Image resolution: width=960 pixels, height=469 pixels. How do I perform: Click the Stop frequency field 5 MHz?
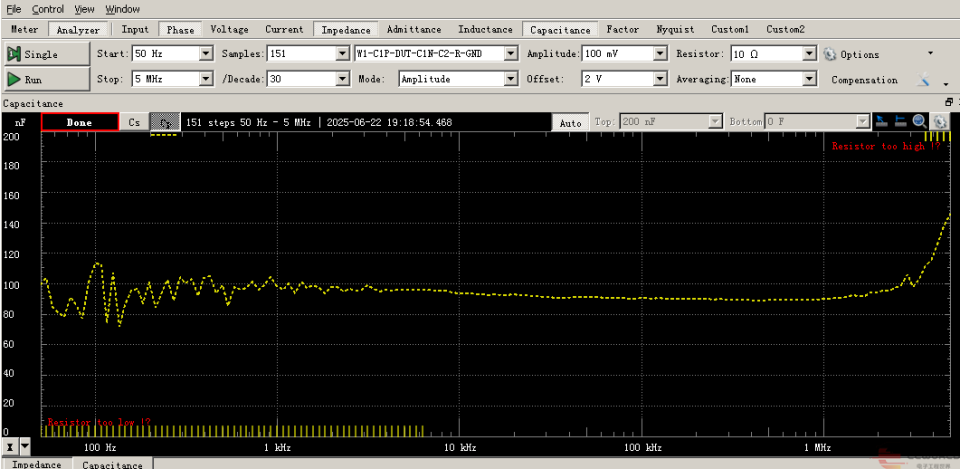click(x=165, y=79)
